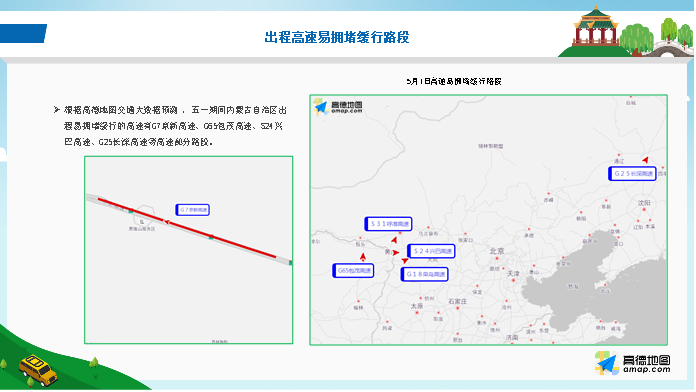Select the G65包茂高速 label box
Screen dimensions: 696x392
[x=353, y=270]
